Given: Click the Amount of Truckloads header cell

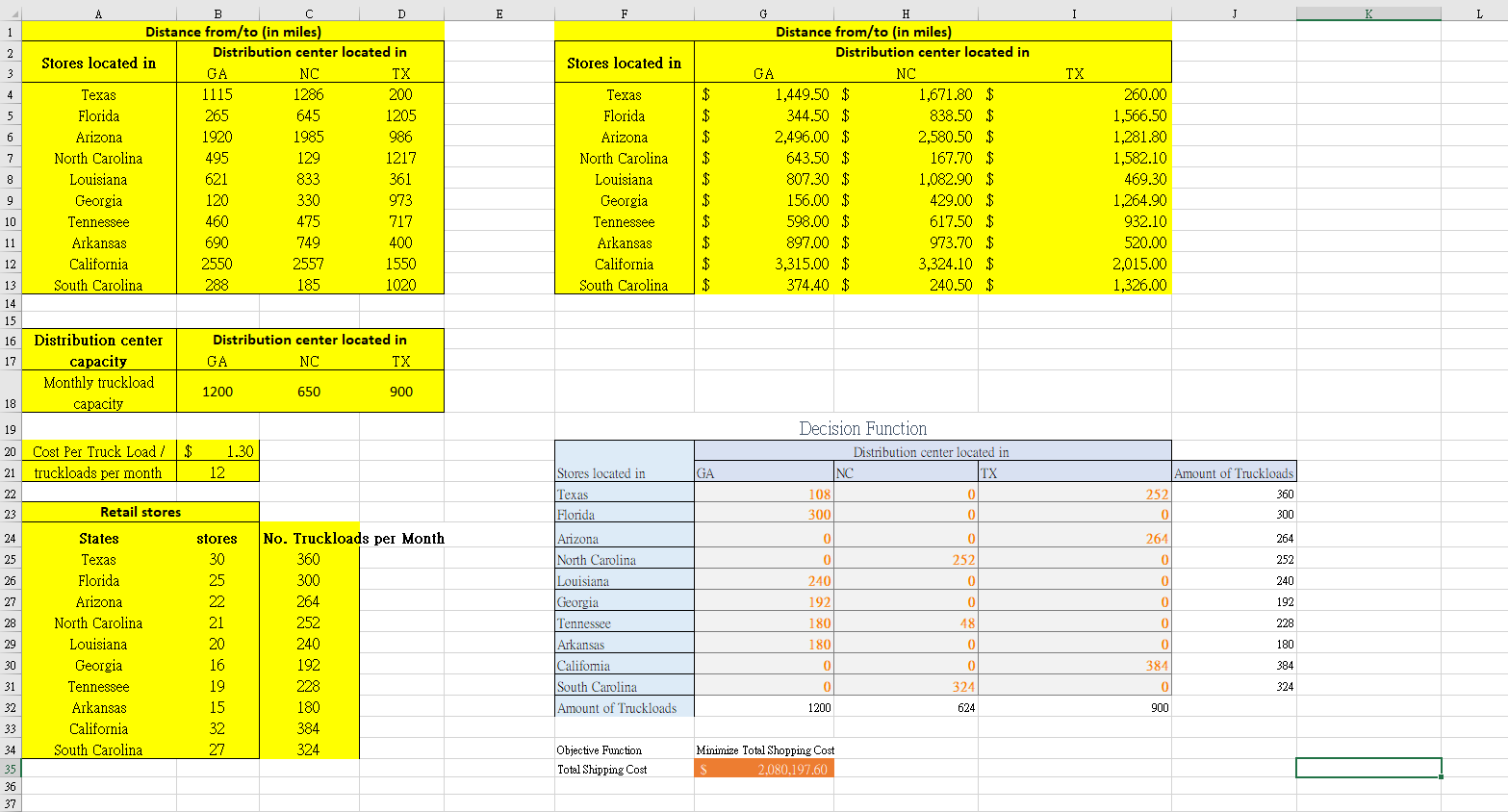Looking at the screenshot, I should click(x=1235, y=471).
